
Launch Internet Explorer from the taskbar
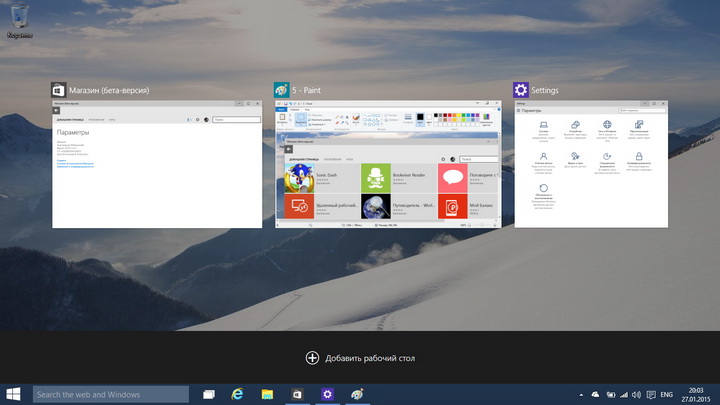click(238, 394)
